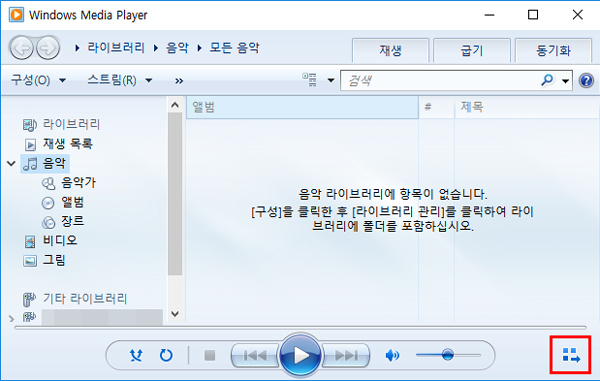Click the bottom remote library icon

click(x=29, y=317)
